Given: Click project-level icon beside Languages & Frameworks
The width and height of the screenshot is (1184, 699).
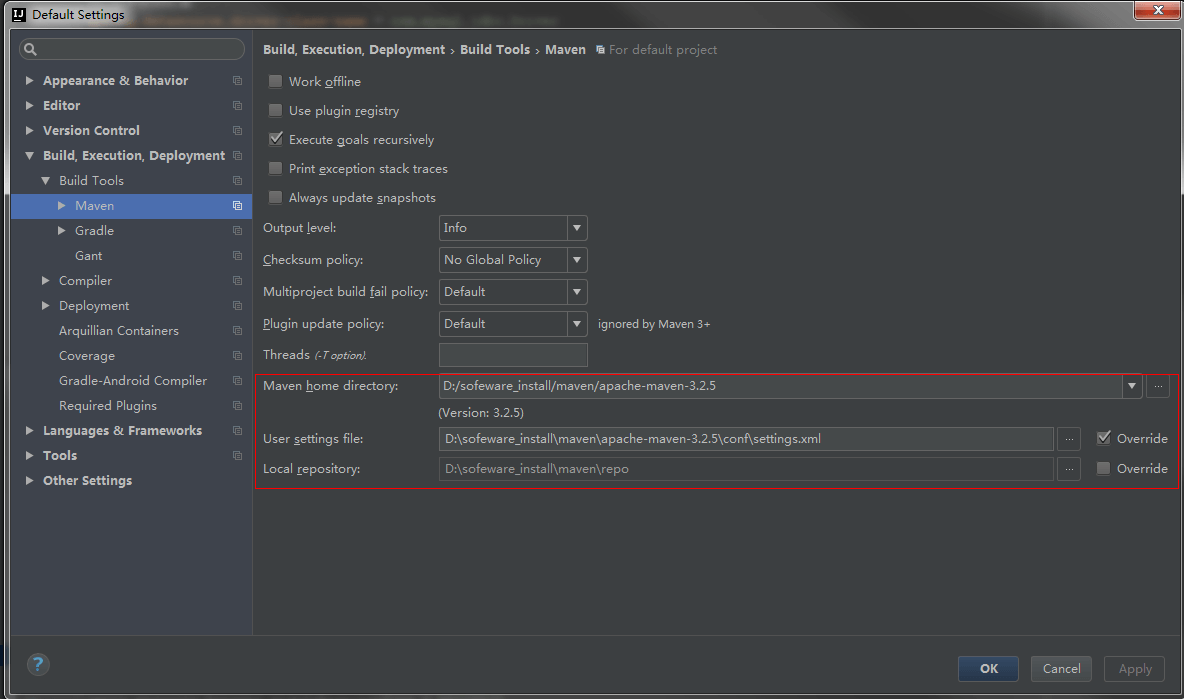Looking at the screenshot, I should (237, 430).
